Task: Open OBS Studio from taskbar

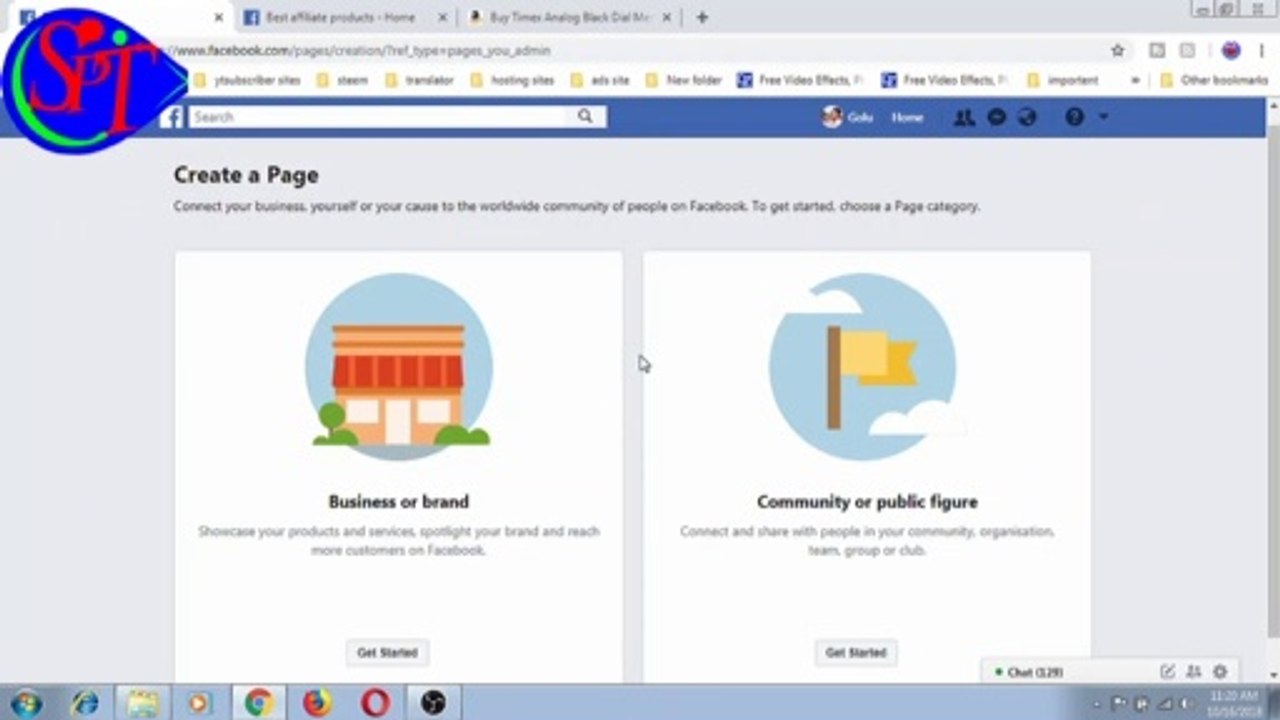Action: (x=432, y=703)
